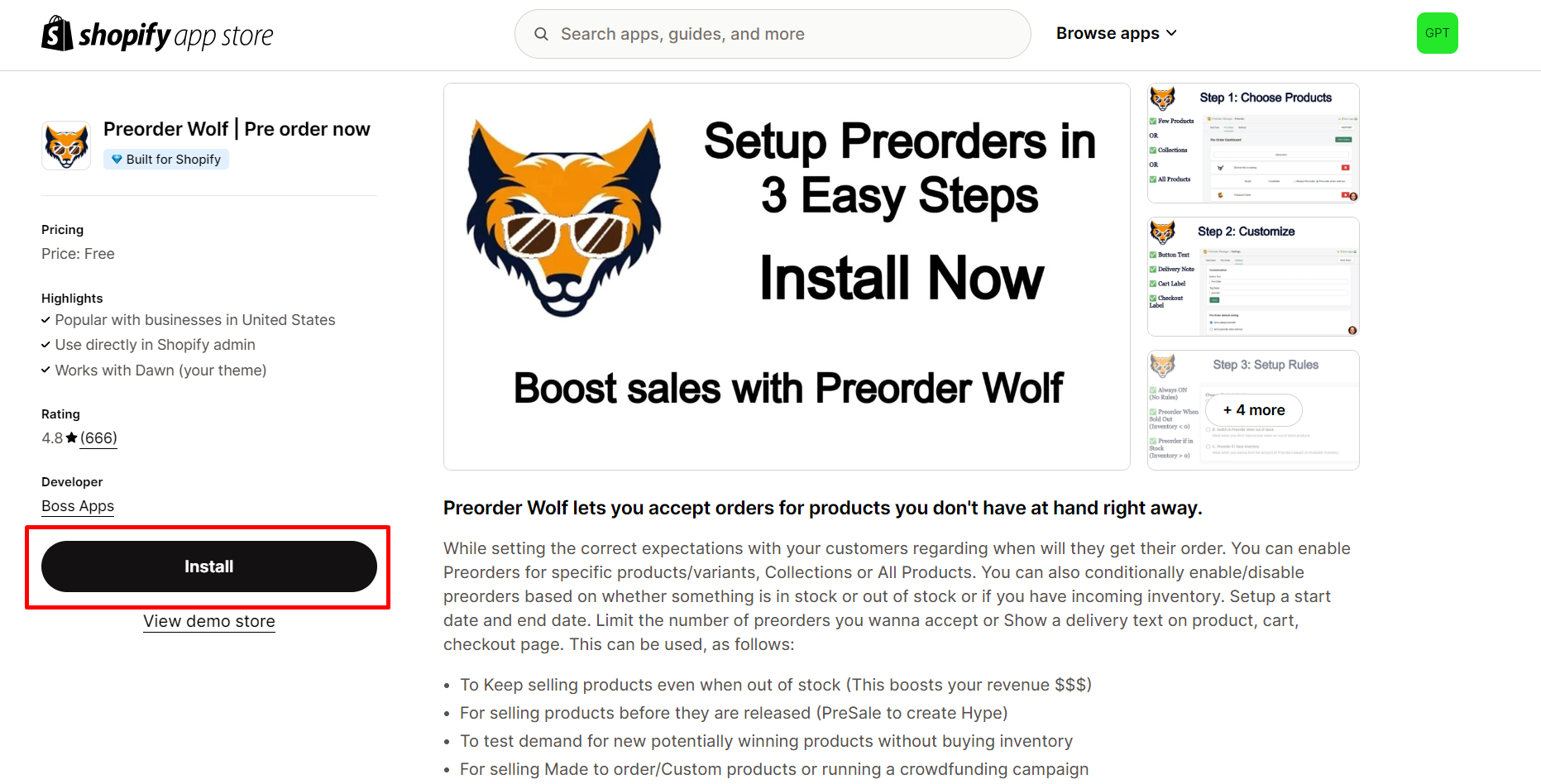1541x784 pixels.
Task: Click the green GPT account avatar
Action: (x=1437, y=33)
